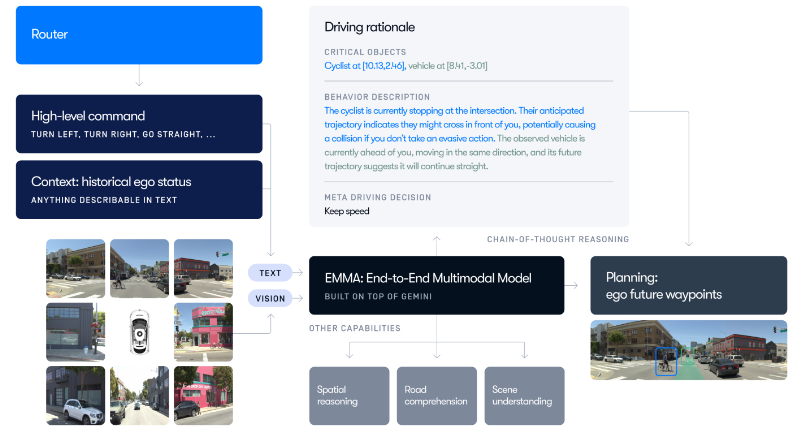Image resolution: width=806 pixels, height=445 pixels.
Task: Open camera thumbnail of dark gray storefront
Action: click(x=75, y=332)
